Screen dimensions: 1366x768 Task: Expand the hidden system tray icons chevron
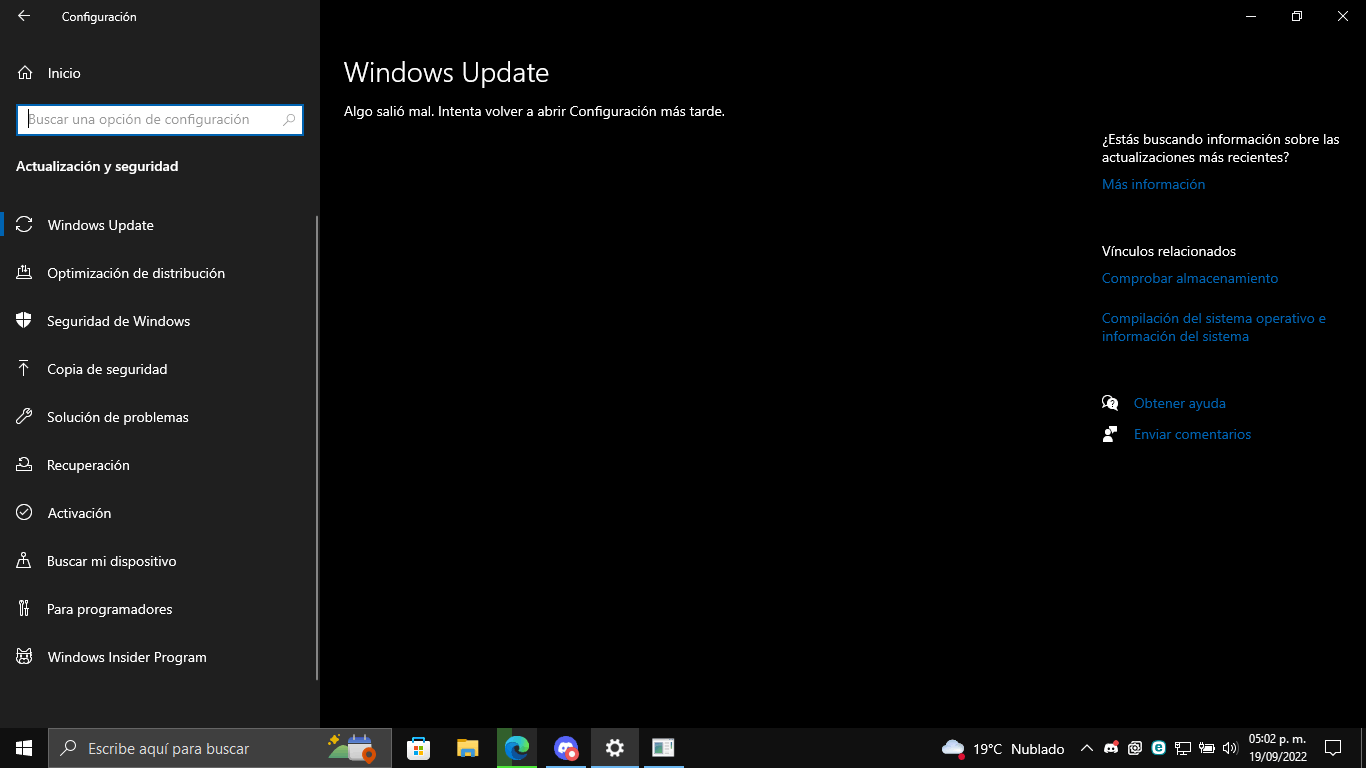(1087, 748)
